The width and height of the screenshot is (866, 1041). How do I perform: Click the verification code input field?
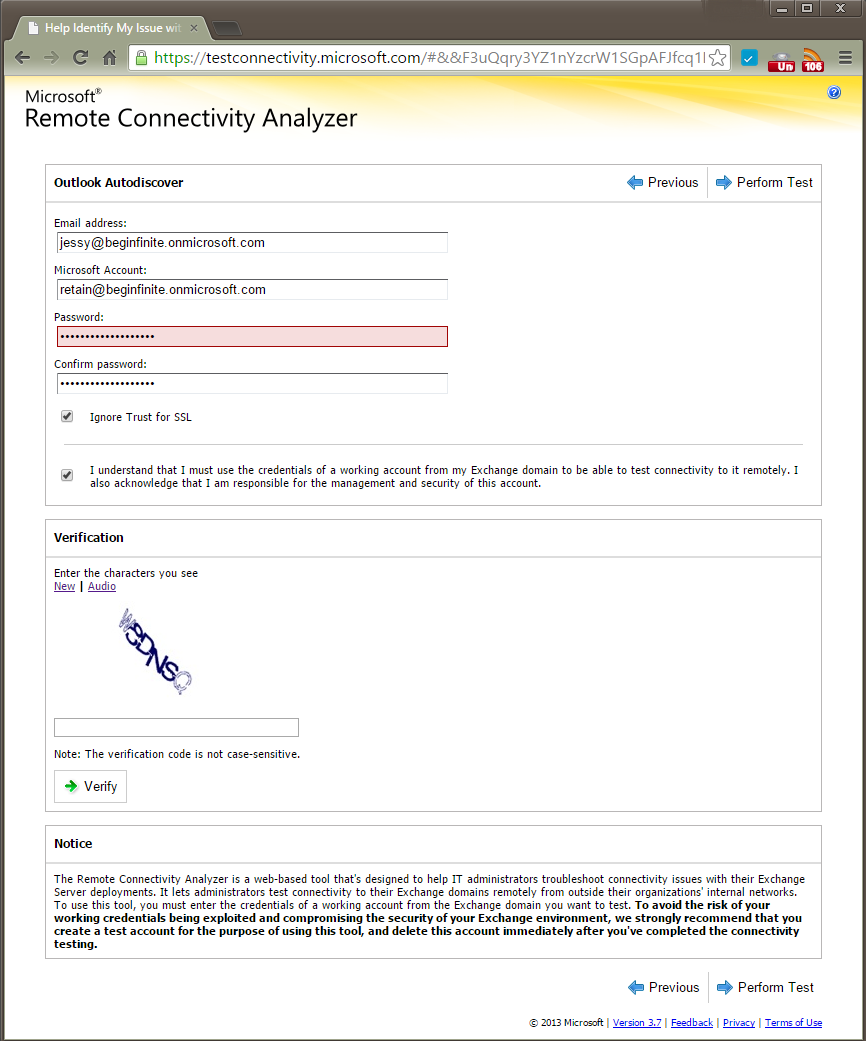(x=176, y=727)
